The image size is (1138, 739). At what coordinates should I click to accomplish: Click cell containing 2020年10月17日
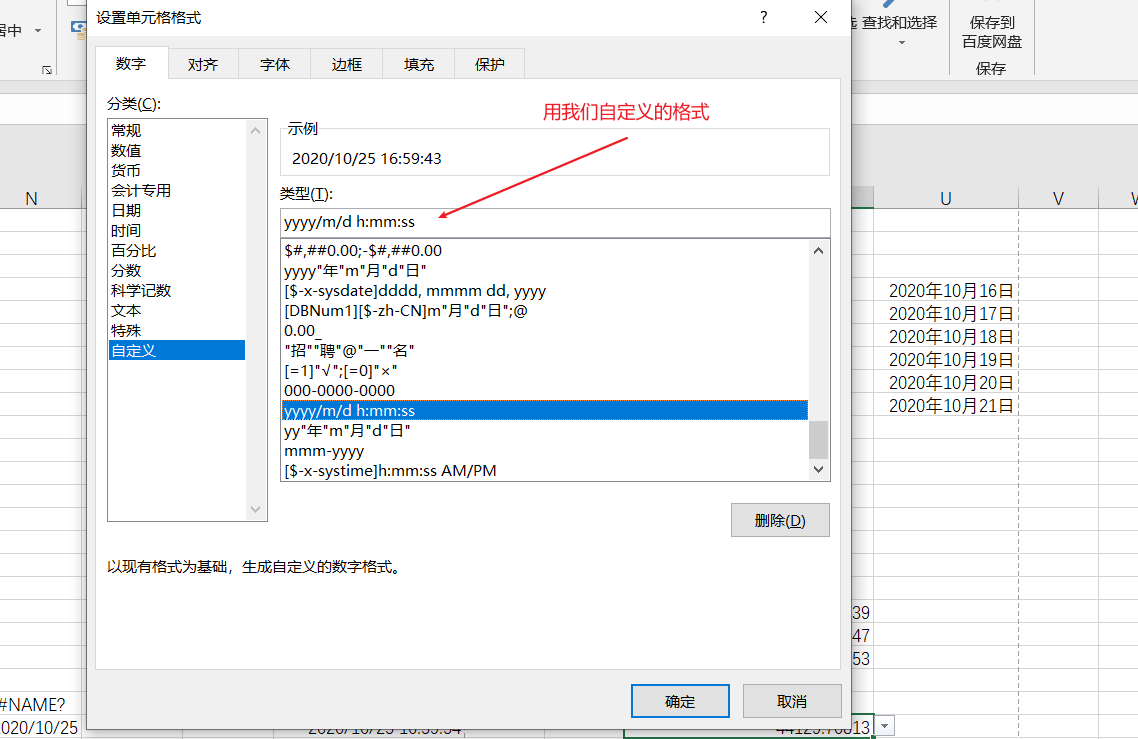pos(946,314)
